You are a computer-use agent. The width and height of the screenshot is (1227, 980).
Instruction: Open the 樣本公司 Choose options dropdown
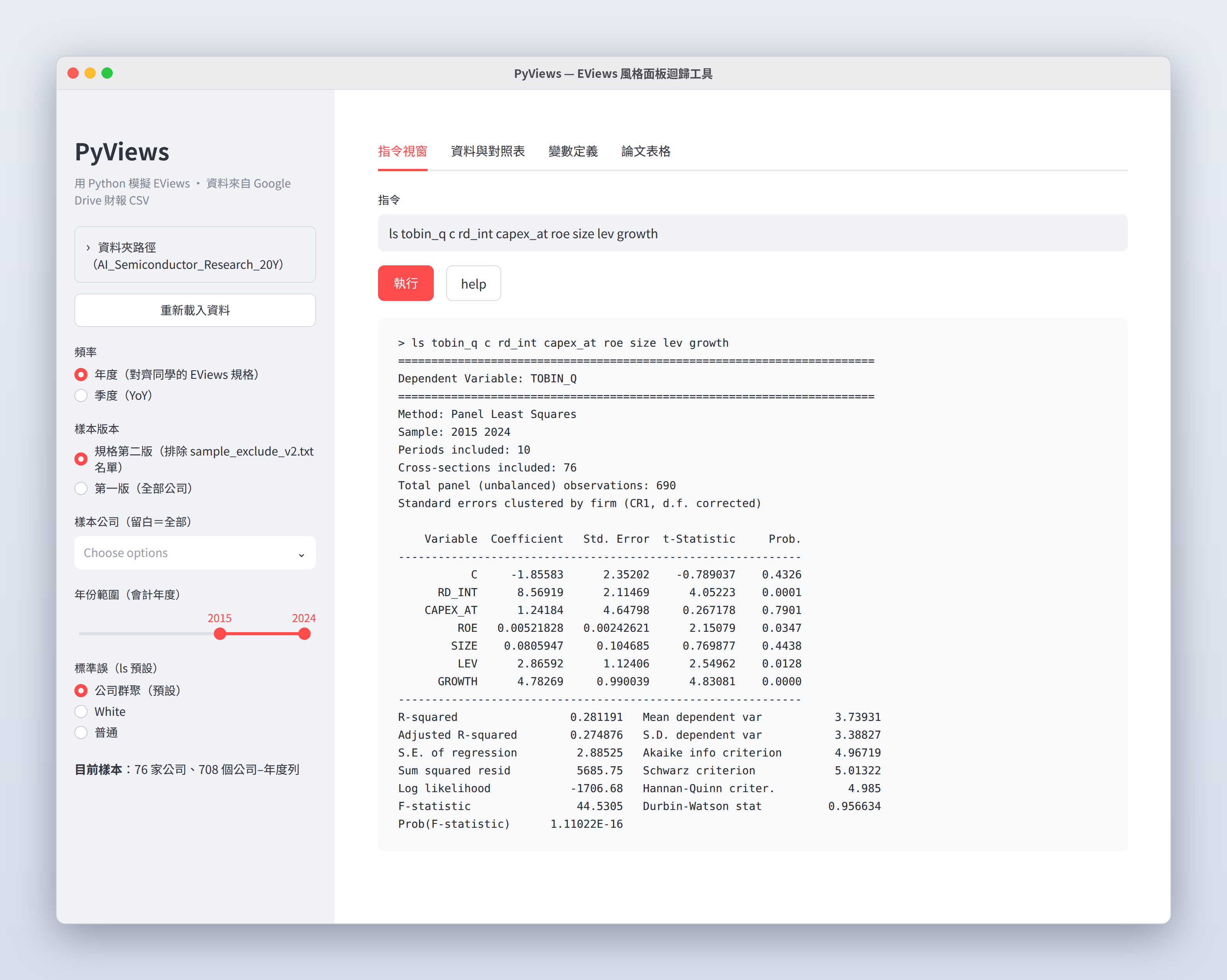pos(195,553)
